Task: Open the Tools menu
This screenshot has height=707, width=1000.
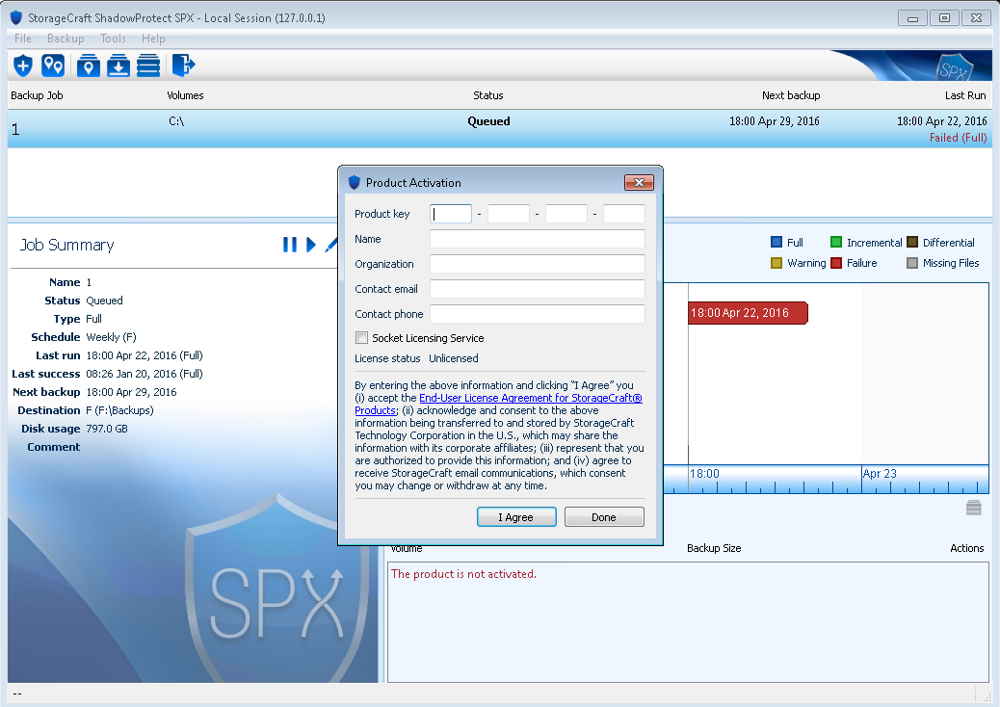Action: click(112, 38)
